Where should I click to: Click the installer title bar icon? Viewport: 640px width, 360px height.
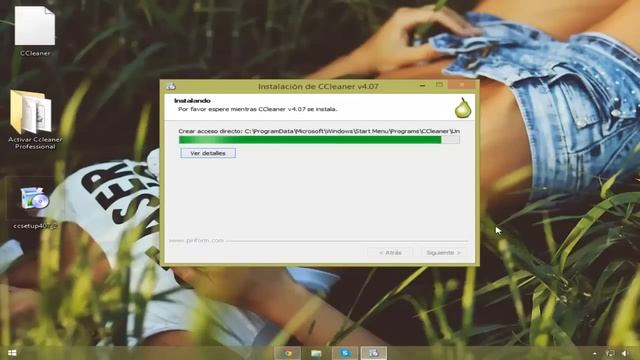171,86
